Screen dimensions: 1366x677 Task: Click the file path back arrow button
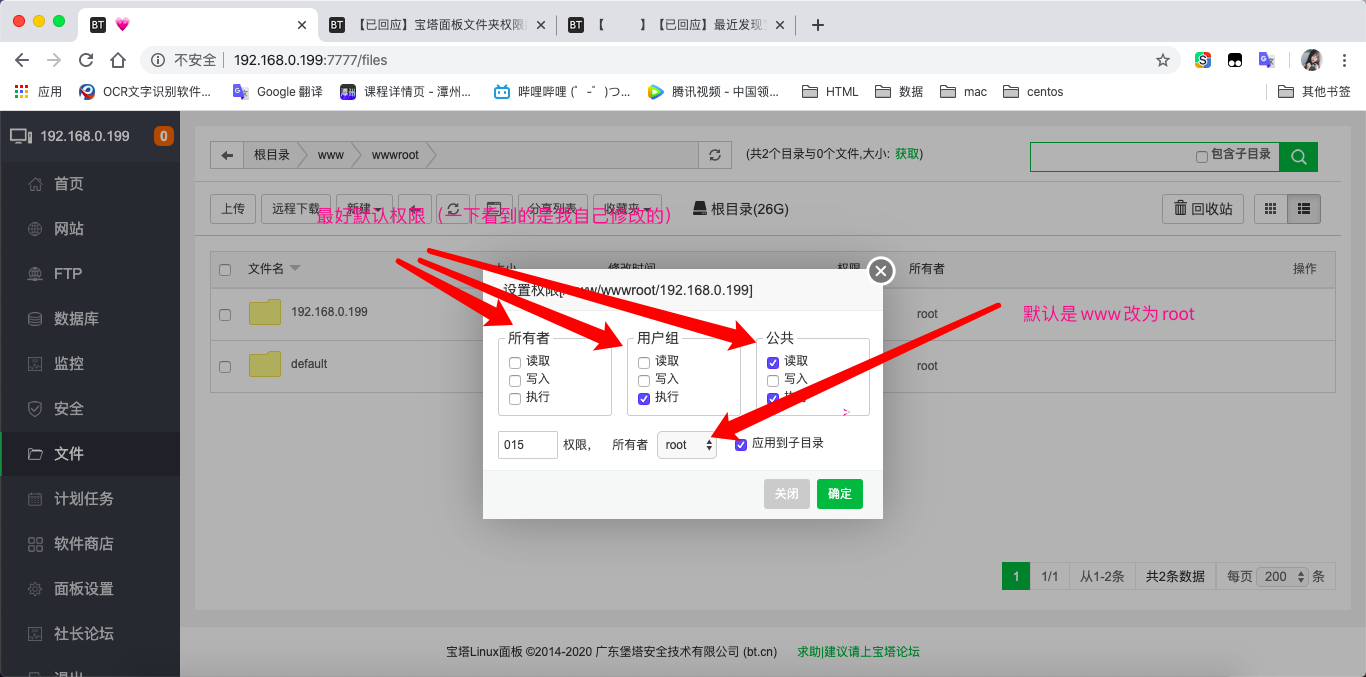pyautogui.click(x=227, y=155)
